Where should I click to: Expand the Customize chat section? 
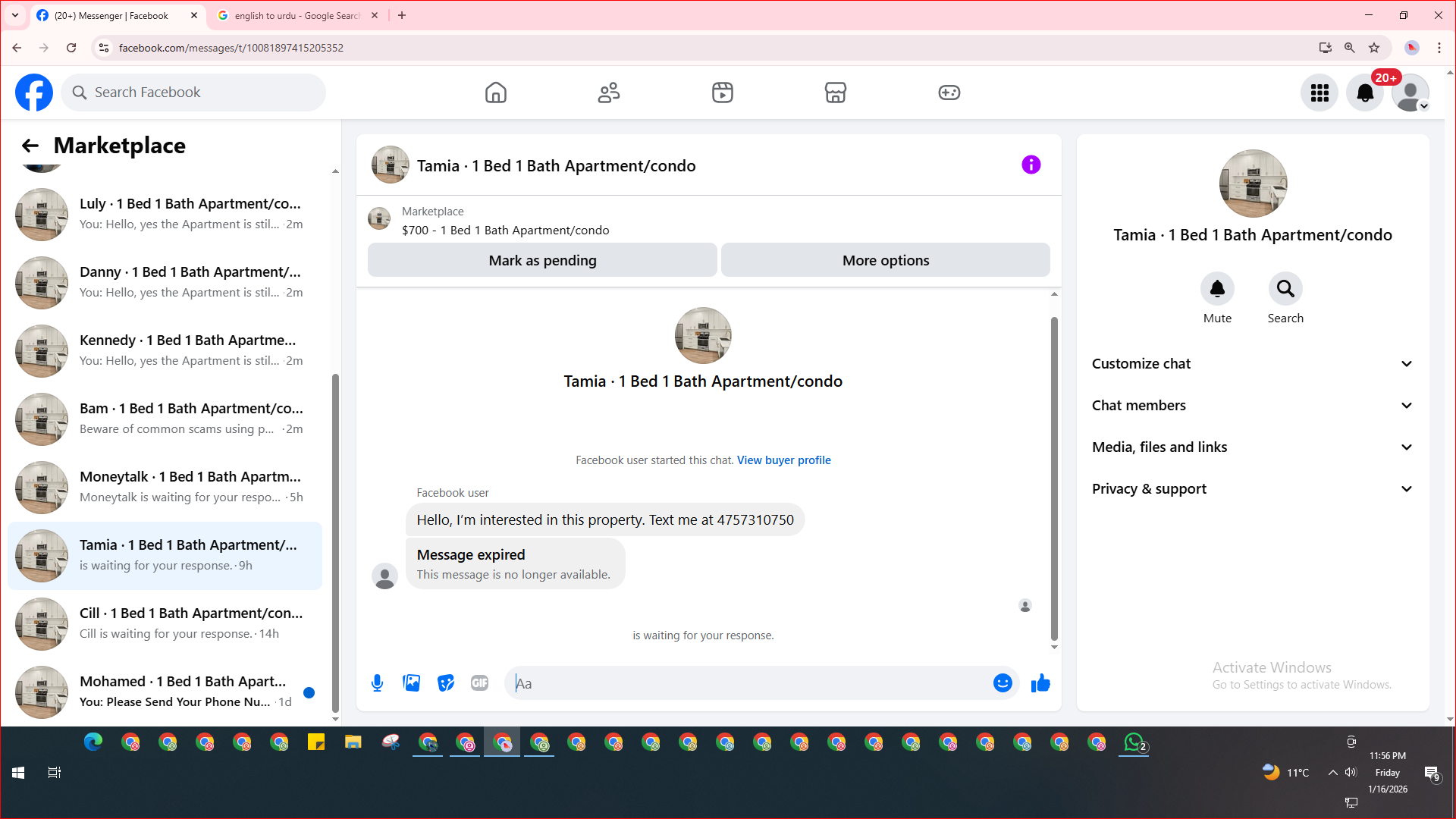(1253, 364)
